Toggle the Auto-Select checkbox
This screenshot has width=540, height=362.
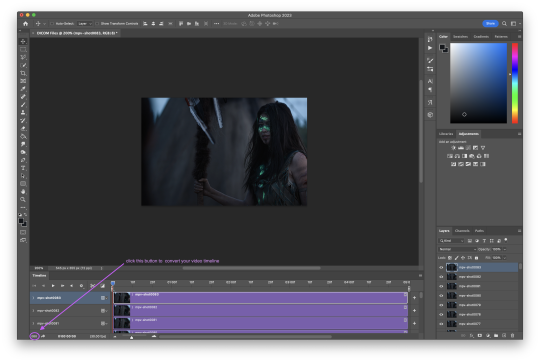(52, 23)
